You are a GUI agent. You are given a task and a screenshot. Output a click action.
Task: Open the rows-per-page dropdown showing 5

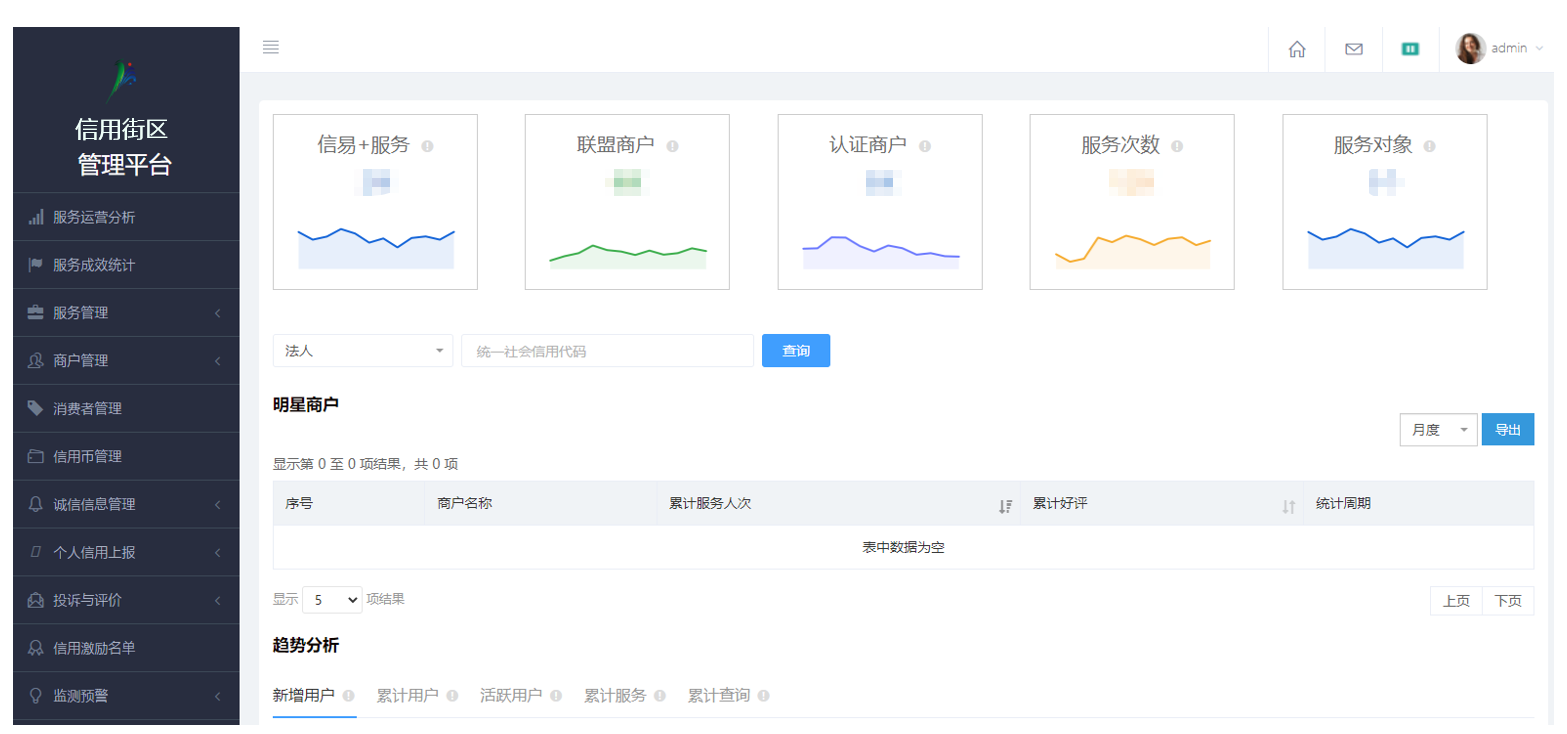[x=332, y=600]
